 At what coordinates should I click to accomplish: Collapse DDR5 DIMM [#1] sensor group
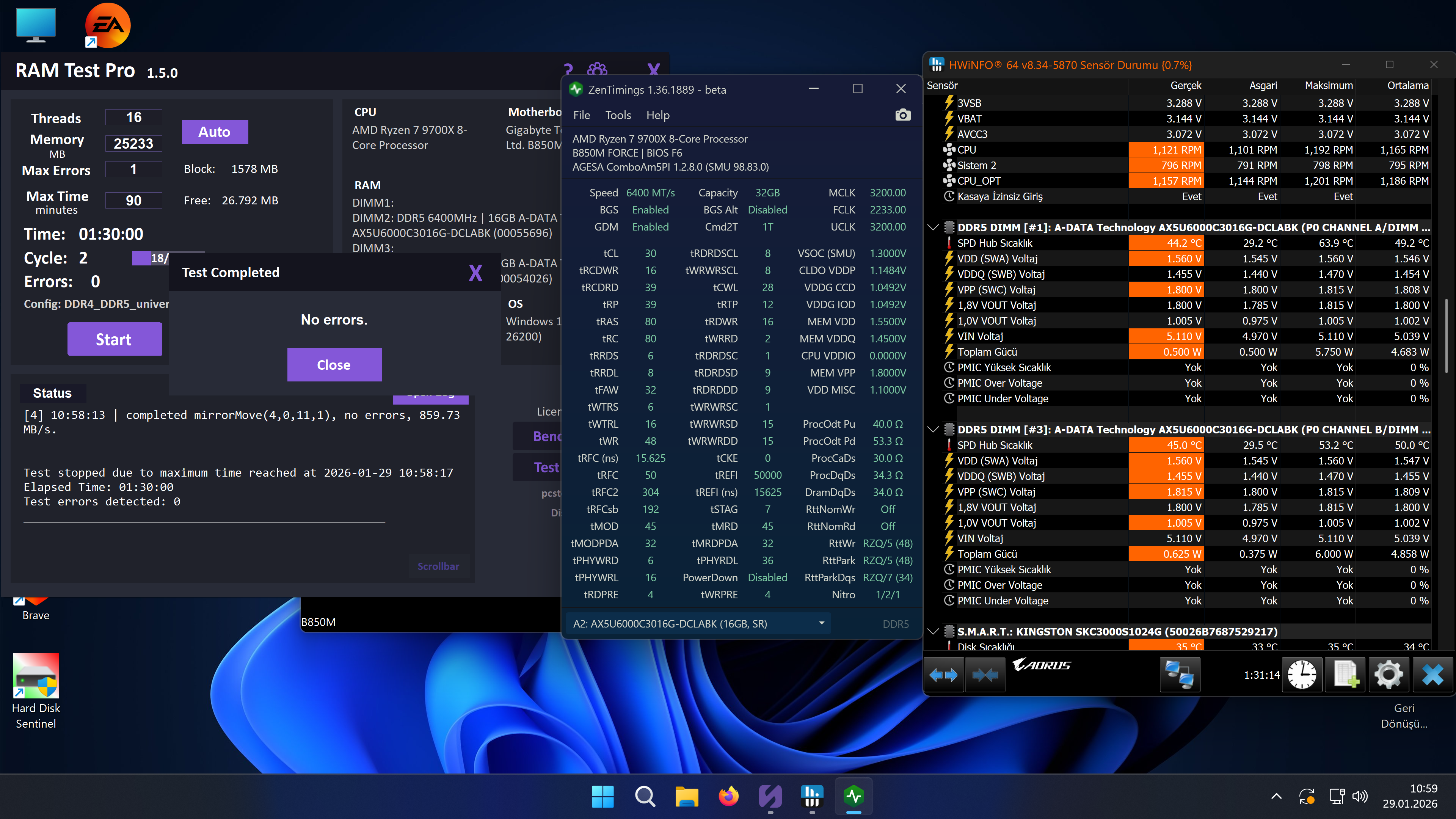coord(933,227)
